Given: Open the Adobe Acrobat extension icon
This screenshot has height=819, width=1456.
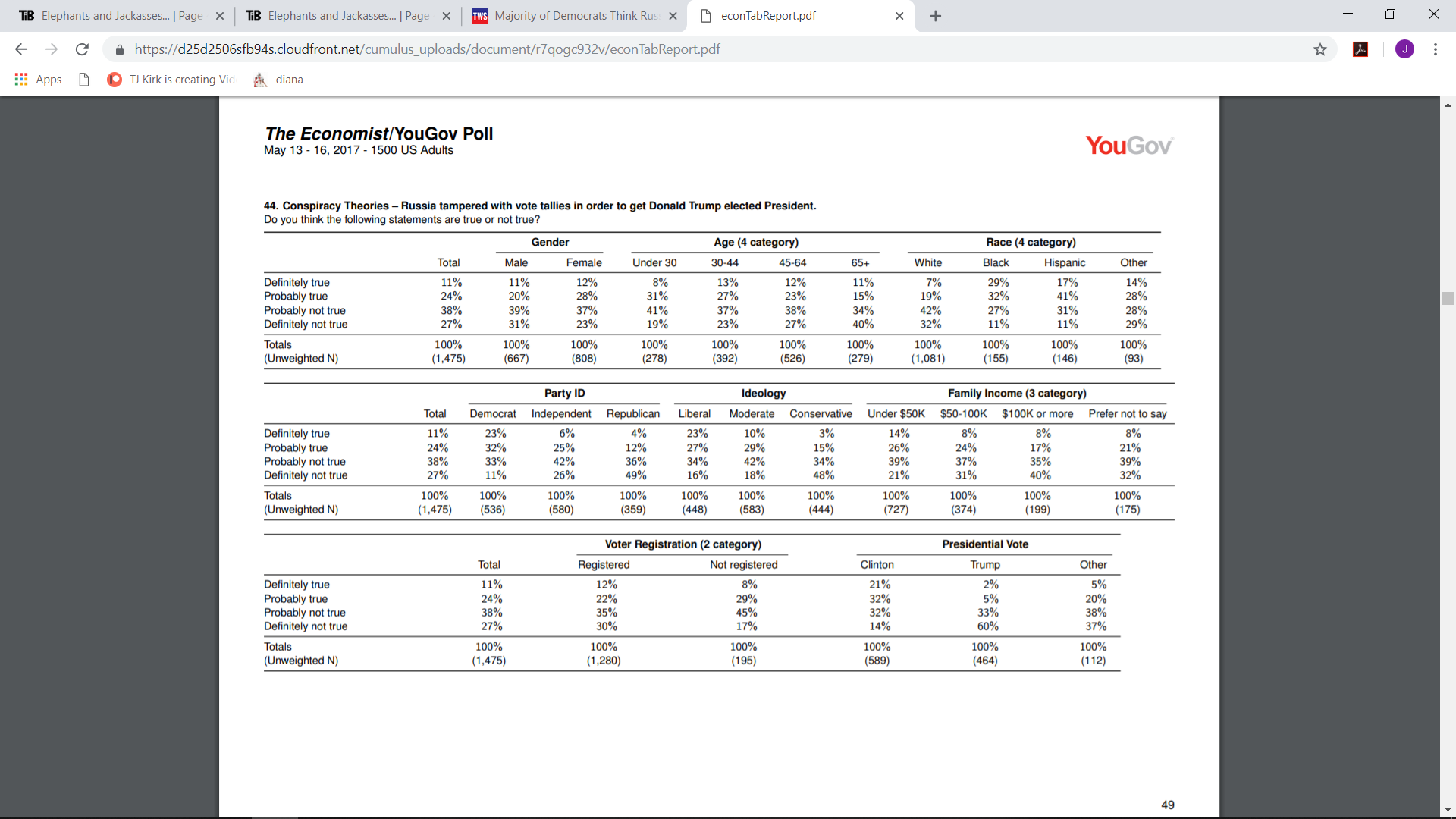Looking at the screenshot, I should 1360,49.
